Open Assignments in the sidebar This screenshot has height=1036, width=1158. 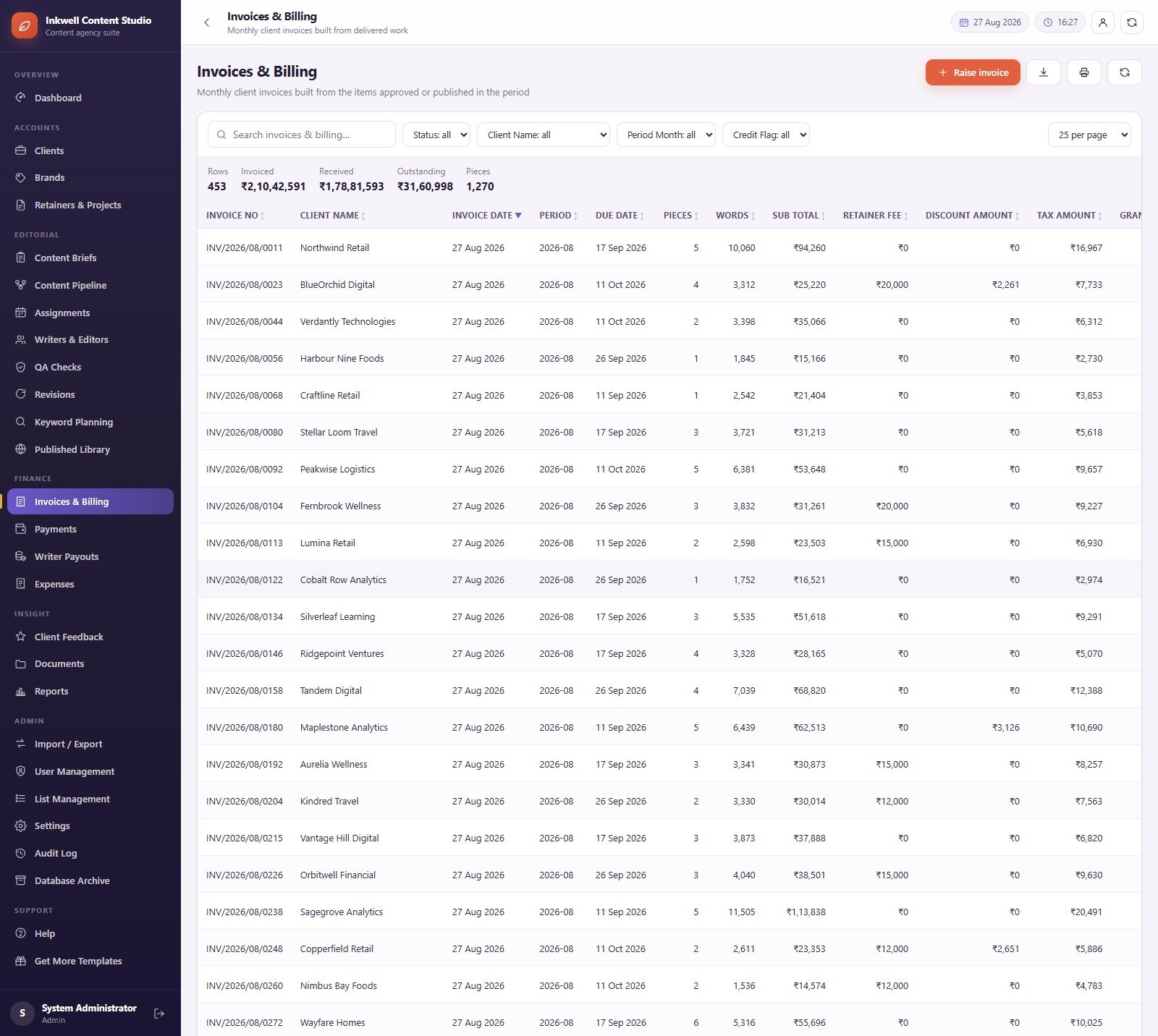point(90,313)
